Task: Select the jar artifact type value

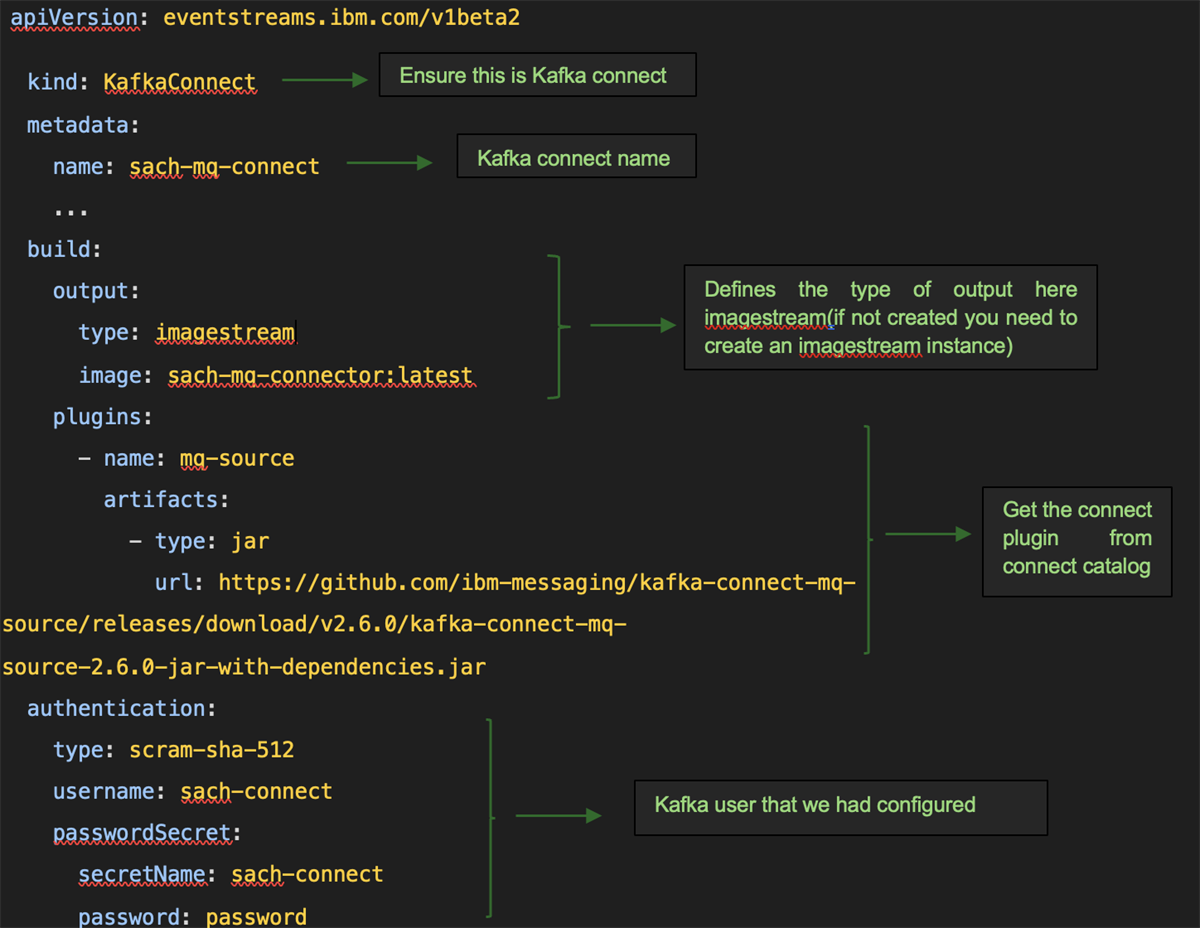Action: (x=250, y=541)
